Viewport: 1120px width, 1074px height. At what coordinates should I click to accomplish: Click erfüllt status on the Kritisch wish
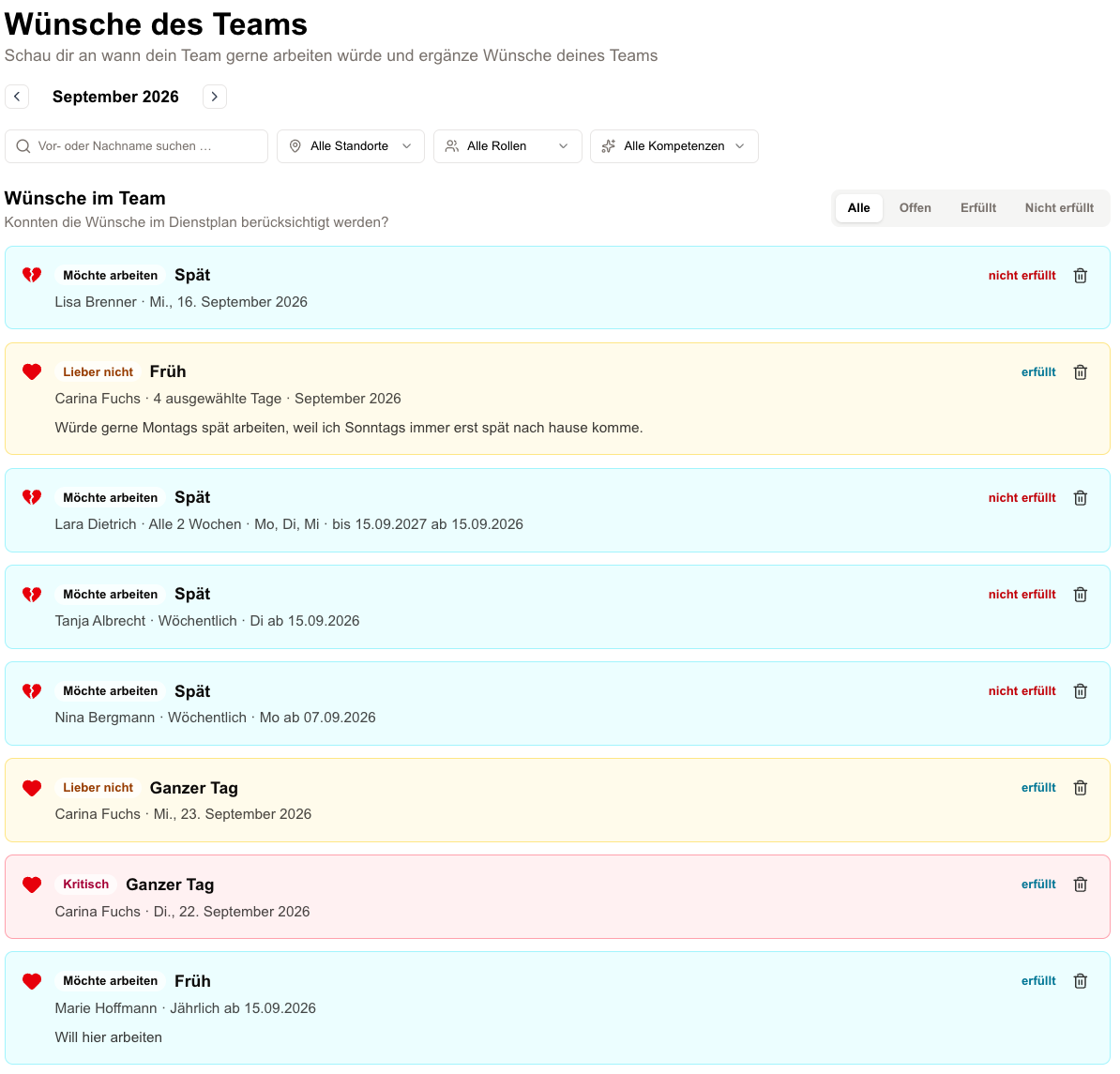point(1037,884)
